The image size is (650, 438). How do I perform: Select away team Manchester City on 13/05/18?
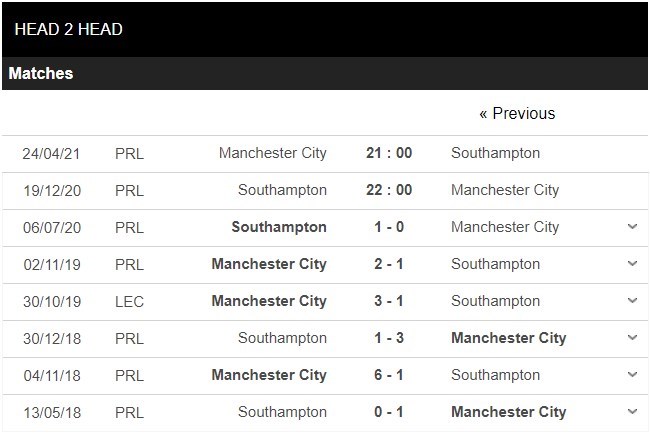[x=508, y=412]
